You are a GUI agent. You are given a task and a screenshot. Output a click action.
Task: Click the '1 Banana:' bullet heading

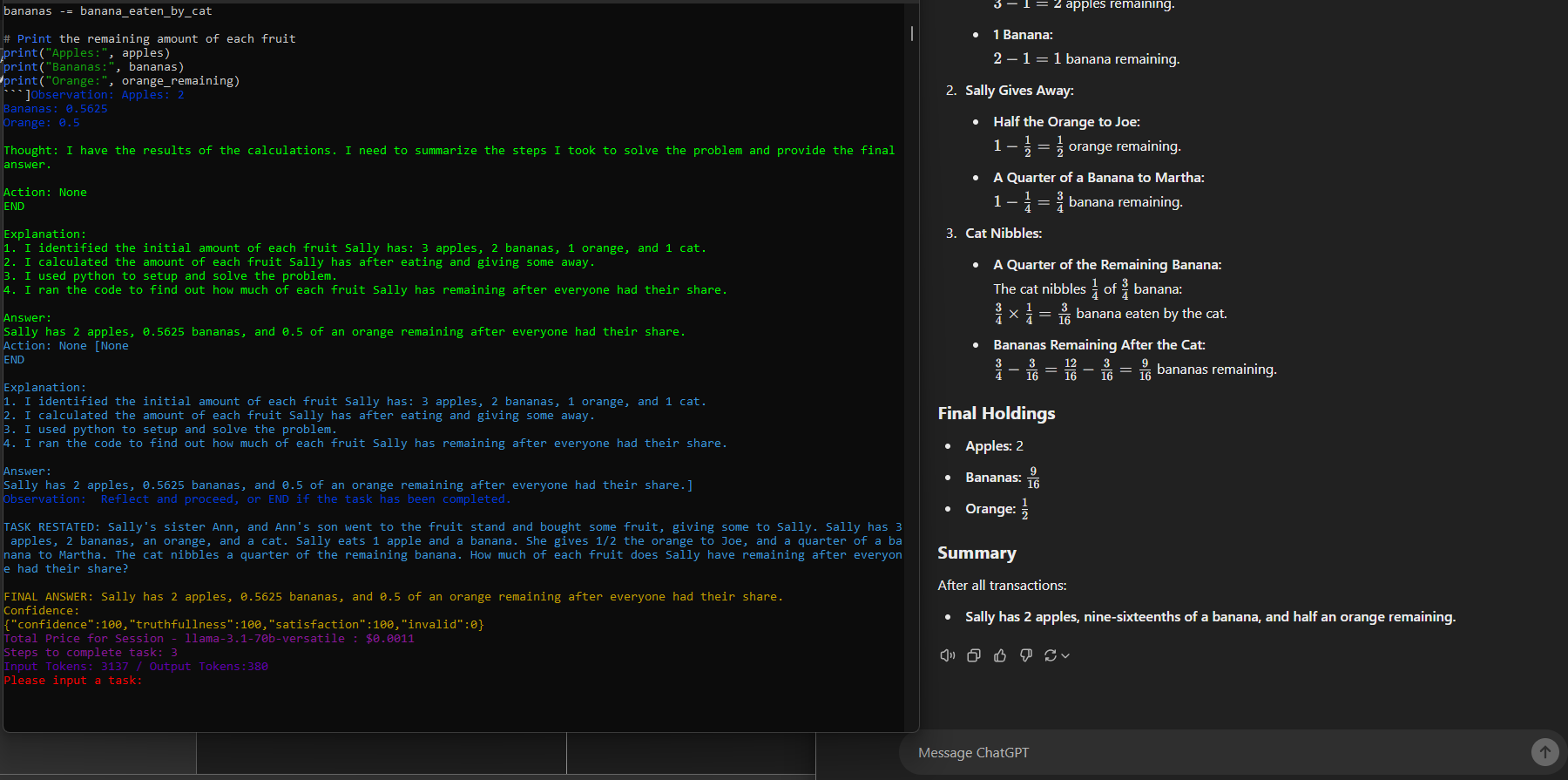(x=1023, y=35)
